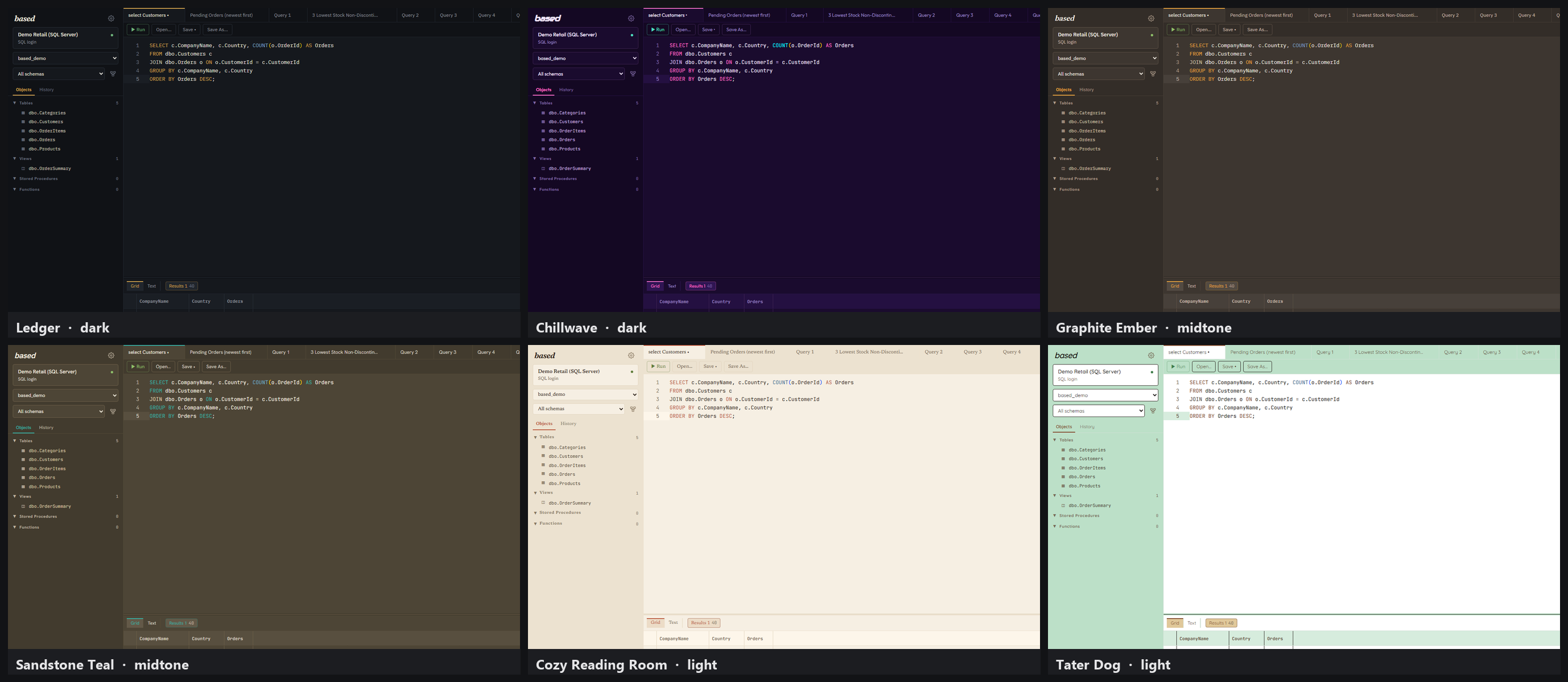Open settings gear in Sandstone Teal panel
The image size is (1568, 682).
[111, 356]
